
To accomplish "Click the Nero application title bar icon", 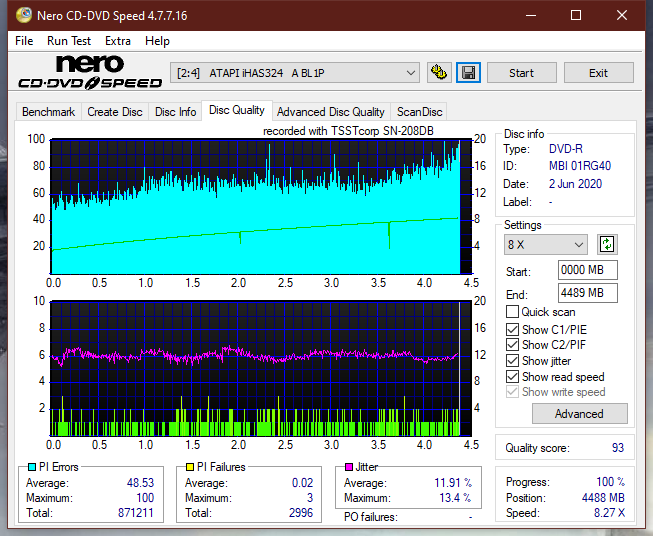I will [24, 15].
